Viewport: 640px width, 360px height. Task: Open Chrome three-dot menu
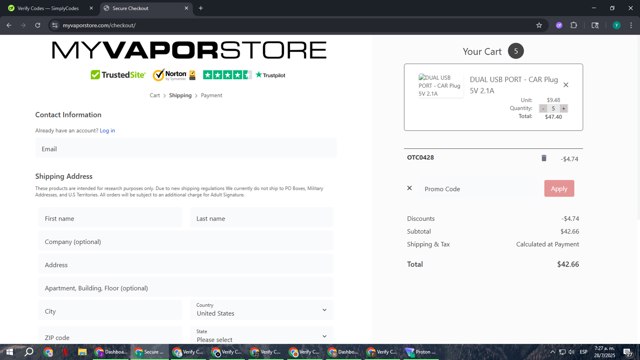coord(631,25)
